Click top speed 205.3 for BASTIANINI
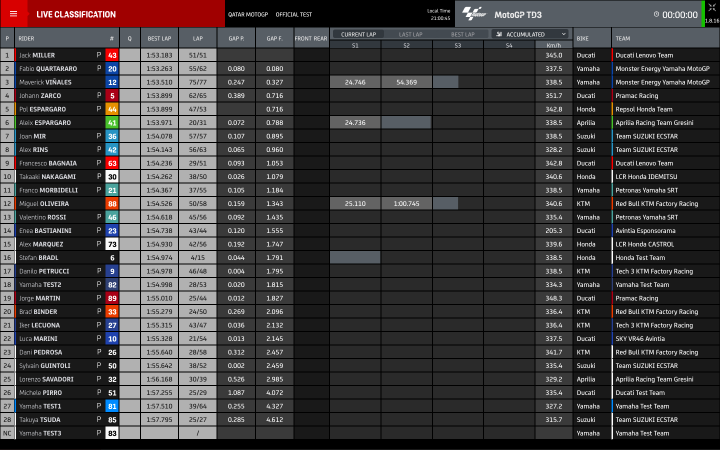 click(554, 231)
